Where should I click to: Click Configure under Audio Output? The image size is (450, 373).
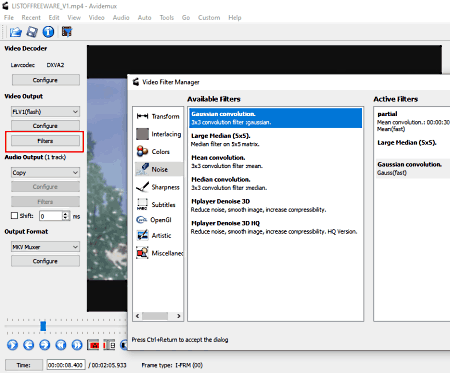[45, 187]
